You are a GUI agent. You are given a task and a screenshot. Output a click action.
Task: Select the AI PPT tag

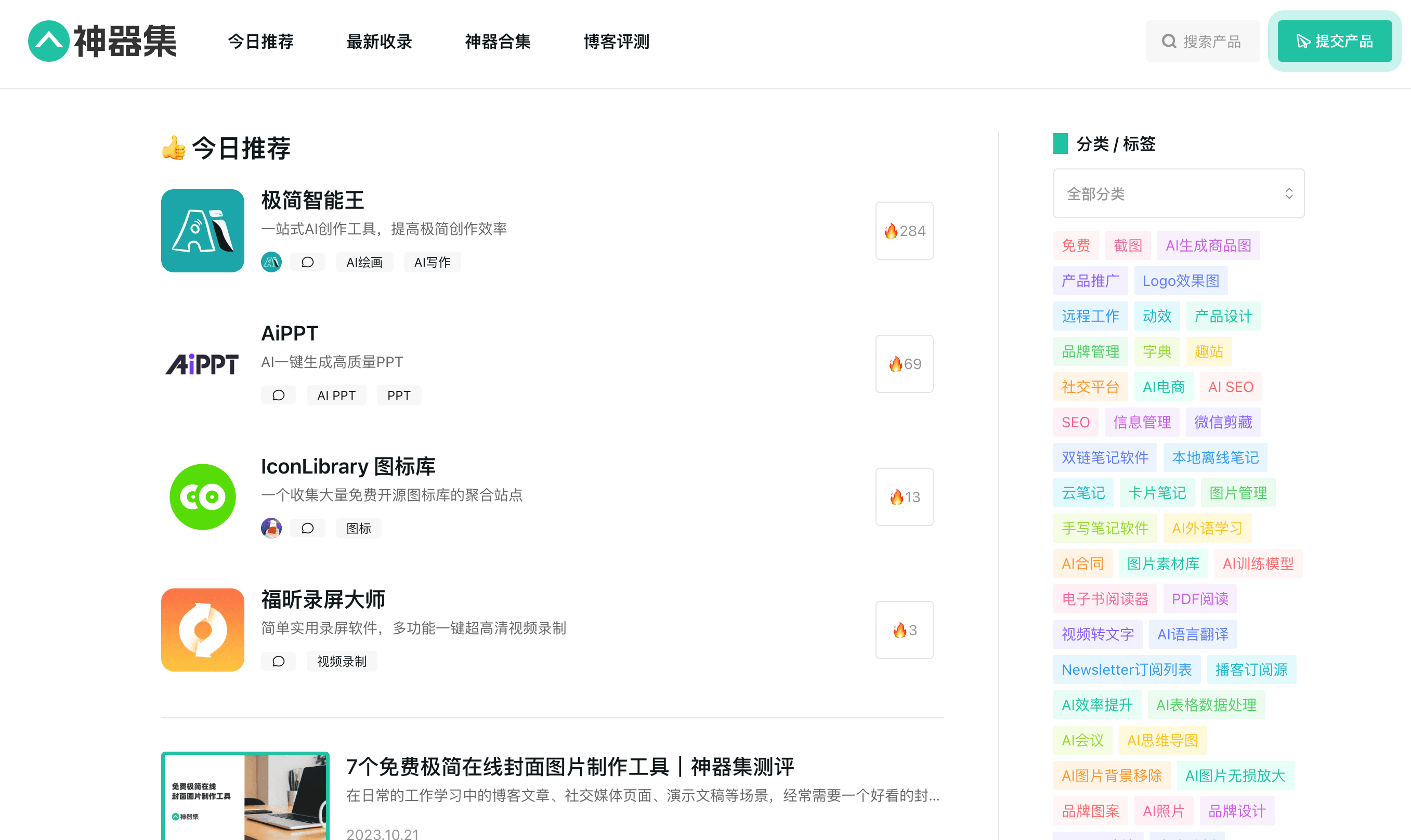[x=336, y=395]
